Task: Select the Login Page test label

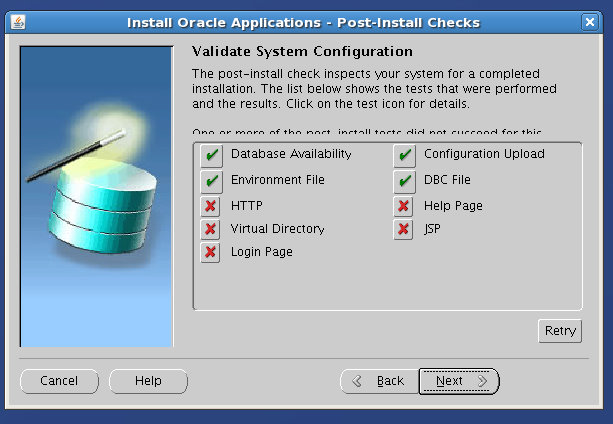Action: 261,252
